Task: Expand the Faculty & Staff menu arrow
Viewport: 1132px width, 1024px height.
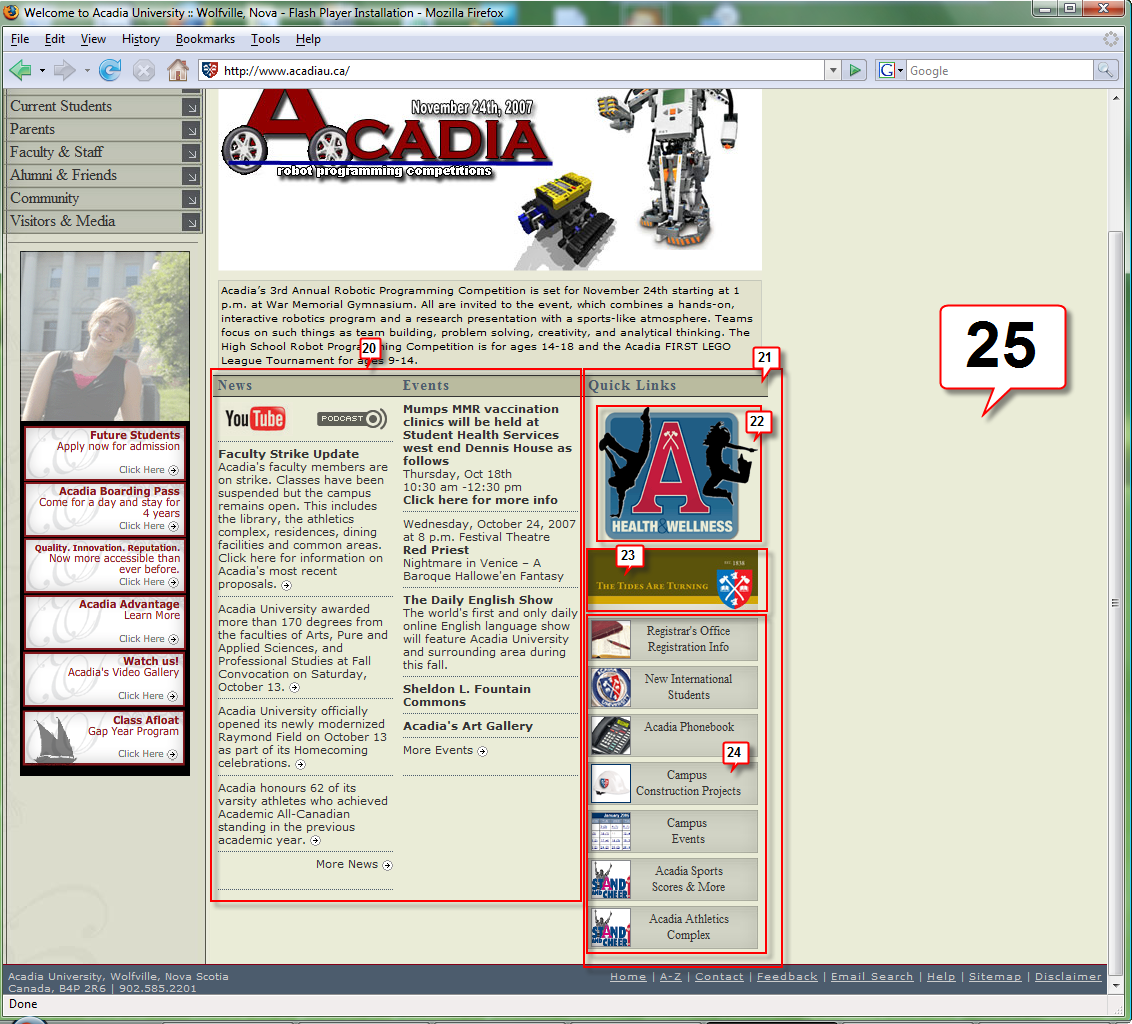Action: tap(191, 153)
